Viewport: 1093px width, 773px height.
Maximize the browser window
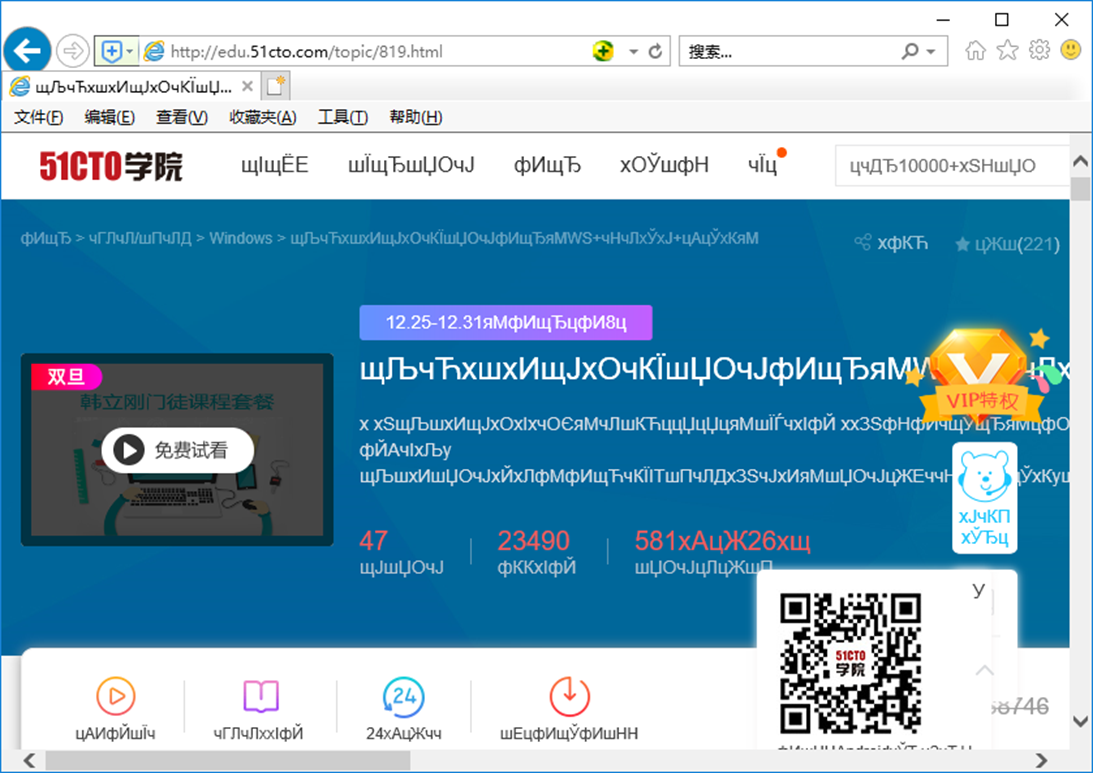(x=1002, y=20)
